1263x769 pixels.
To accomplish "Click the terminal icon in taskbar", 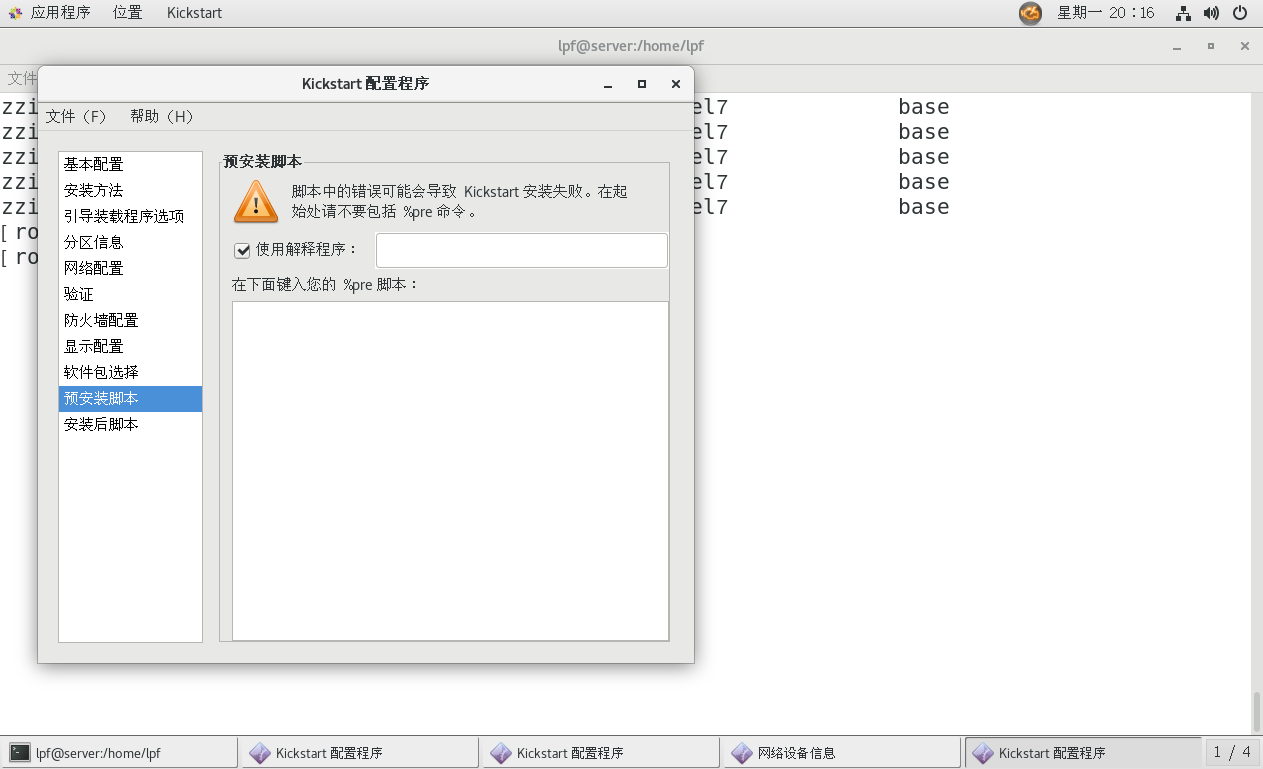I will point(19,753).
